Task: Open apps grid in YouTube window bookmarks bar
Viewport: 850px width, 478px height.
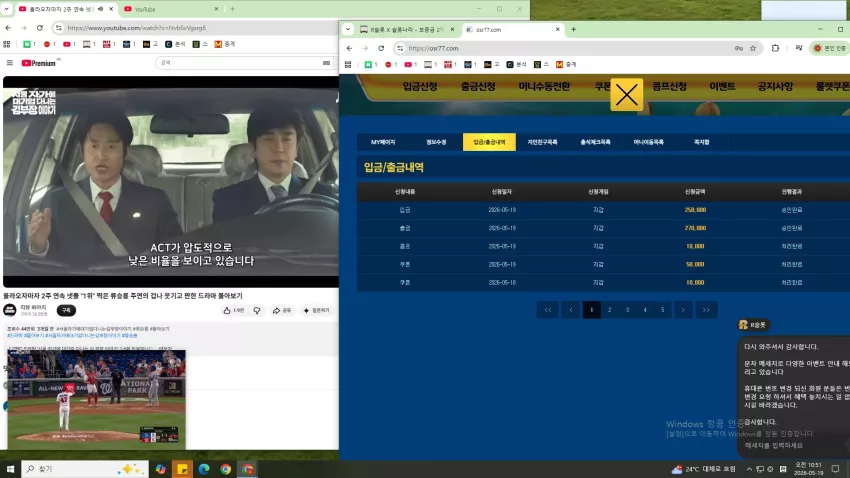Action: (7, 44)
